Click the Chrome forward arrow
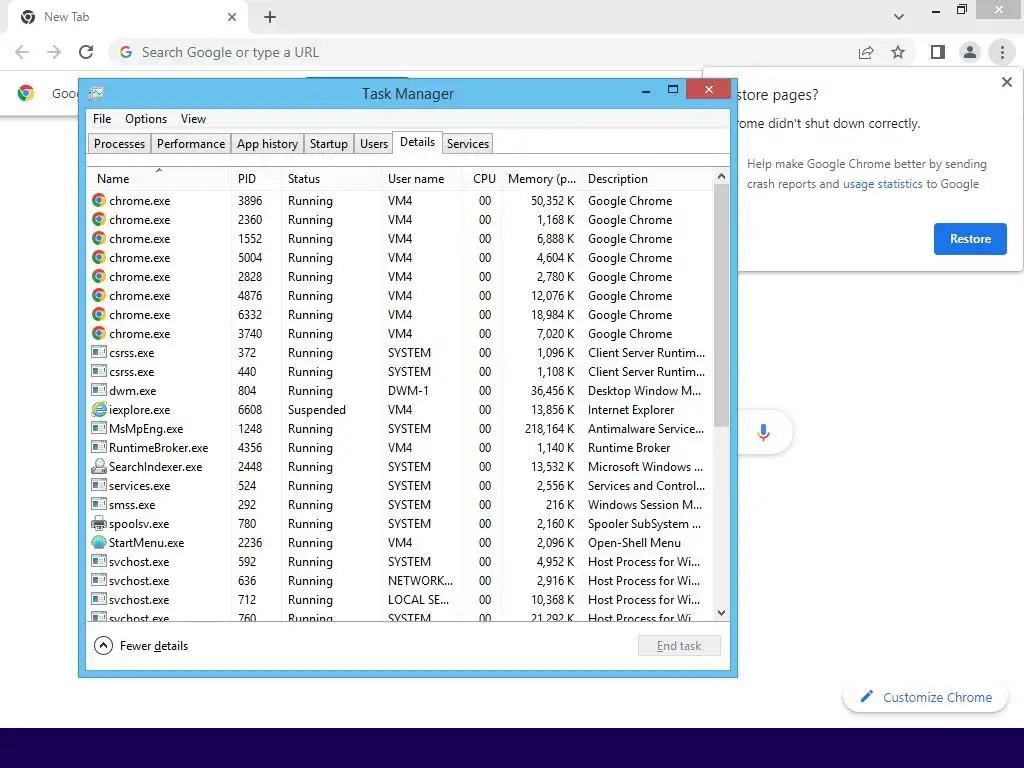Screen dimensions: 1024x768 tap(54, 52)
